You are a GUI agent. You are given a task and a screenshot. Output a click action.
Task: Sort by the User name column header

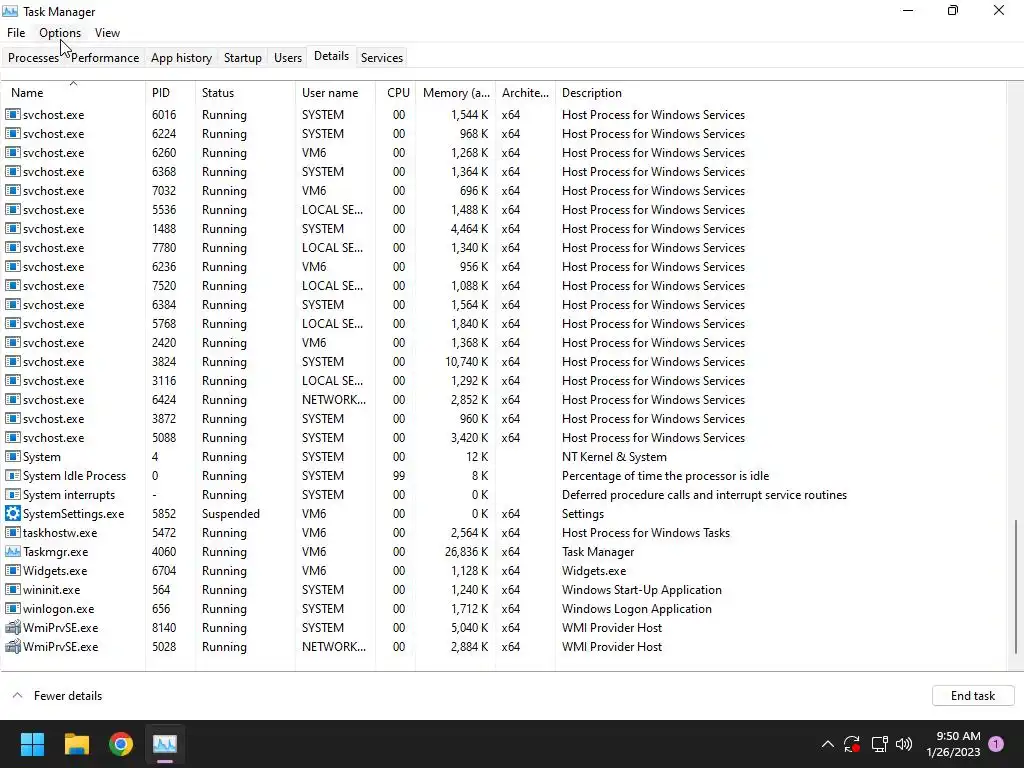[x=336, y=93]
